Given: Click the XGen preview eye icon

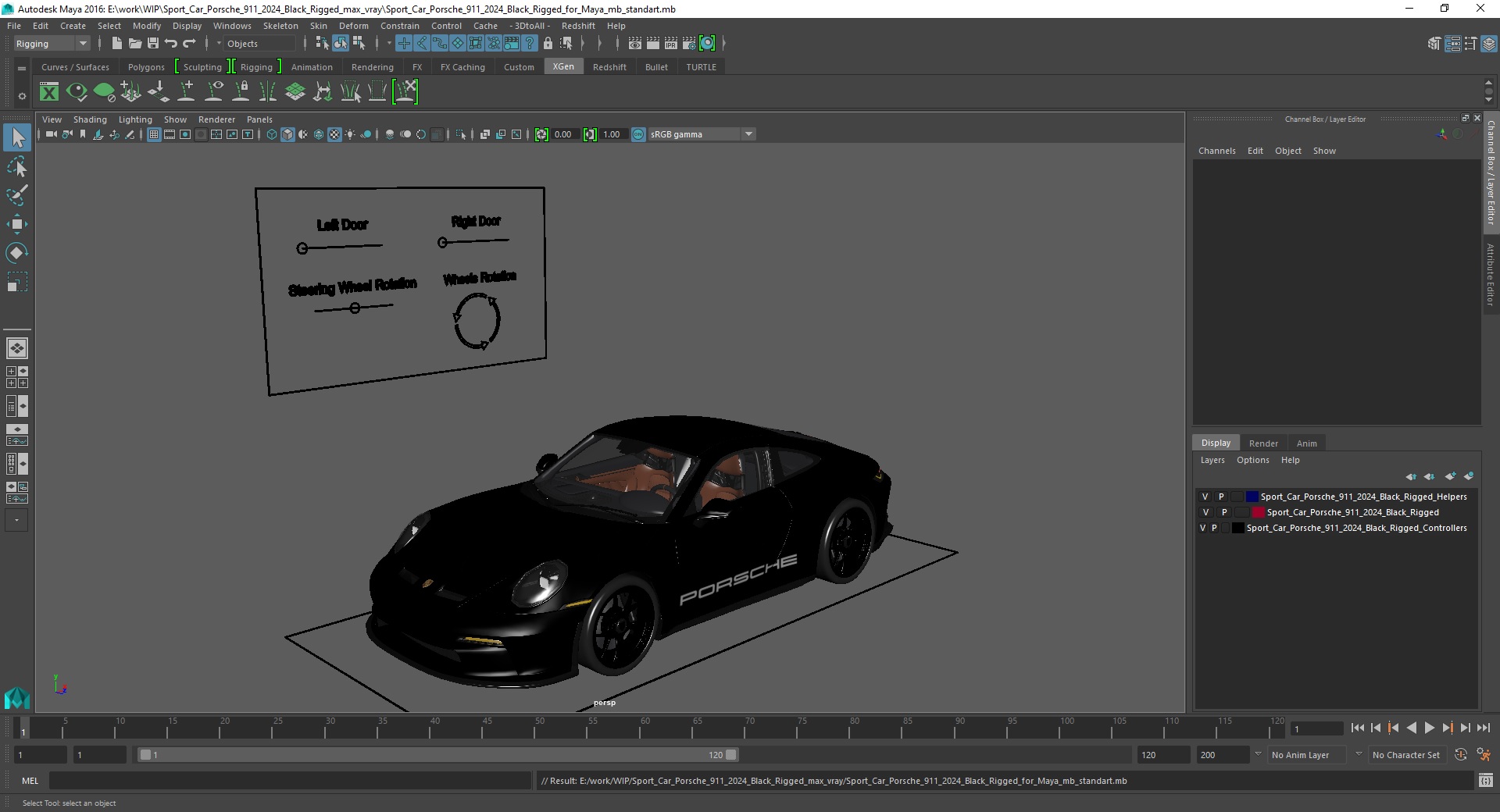Looking at the screenshot, I should click(77, 92).
